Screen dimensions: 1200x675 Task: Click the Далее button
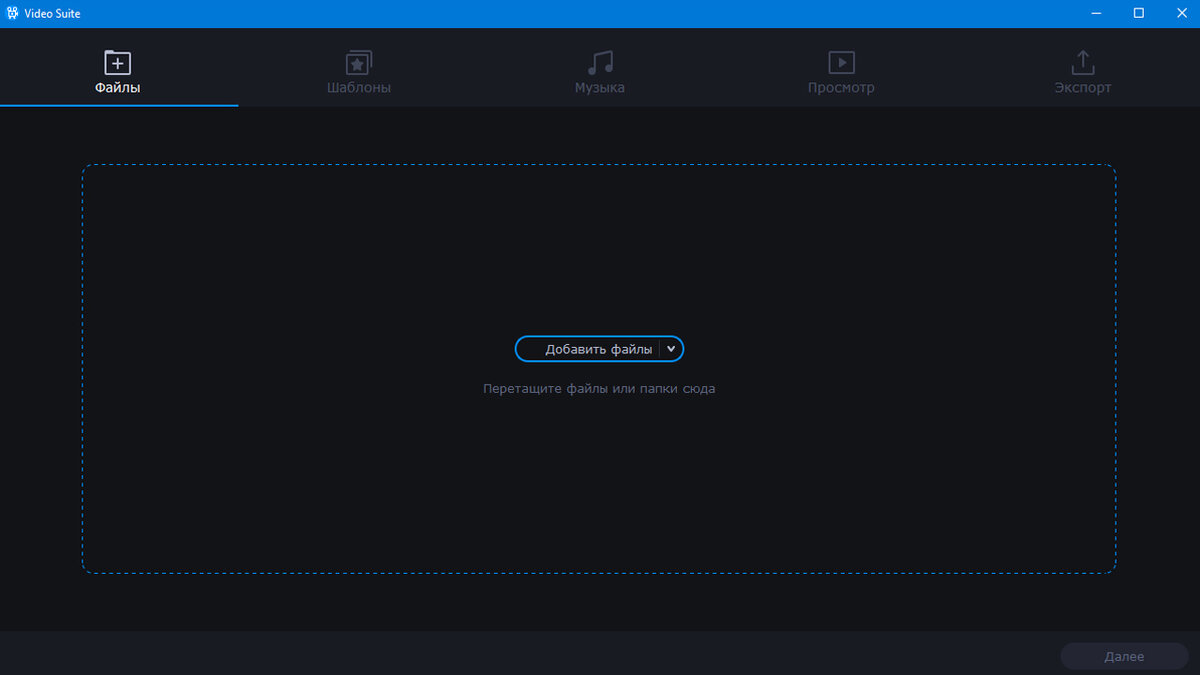1124,656
